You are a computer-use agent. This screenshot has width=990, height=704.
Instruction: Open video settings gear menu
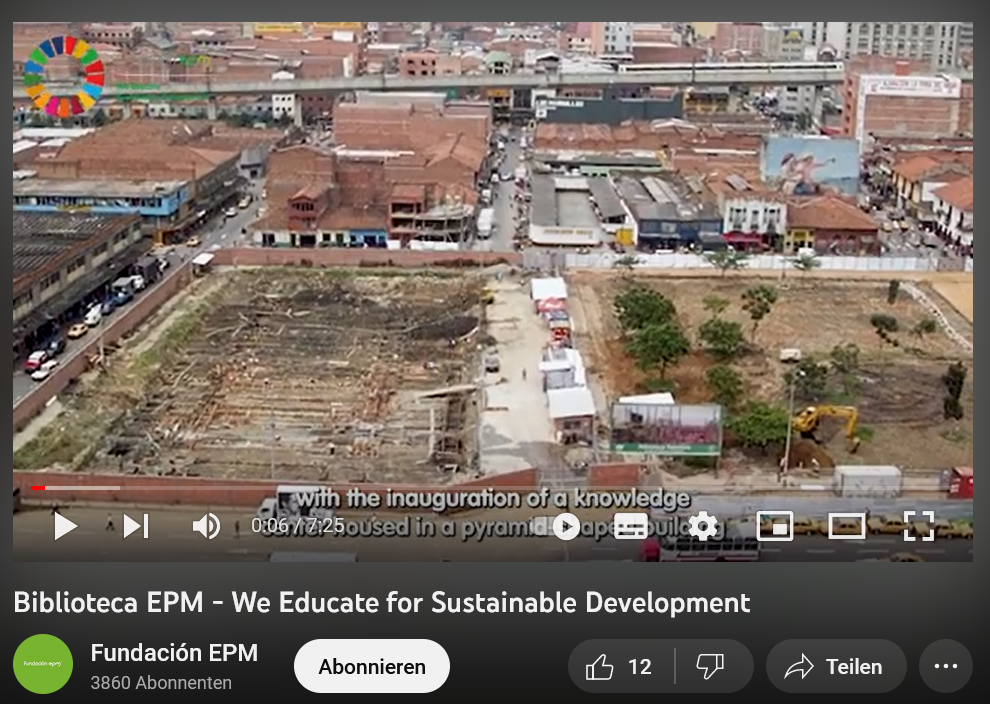(703, 526)
